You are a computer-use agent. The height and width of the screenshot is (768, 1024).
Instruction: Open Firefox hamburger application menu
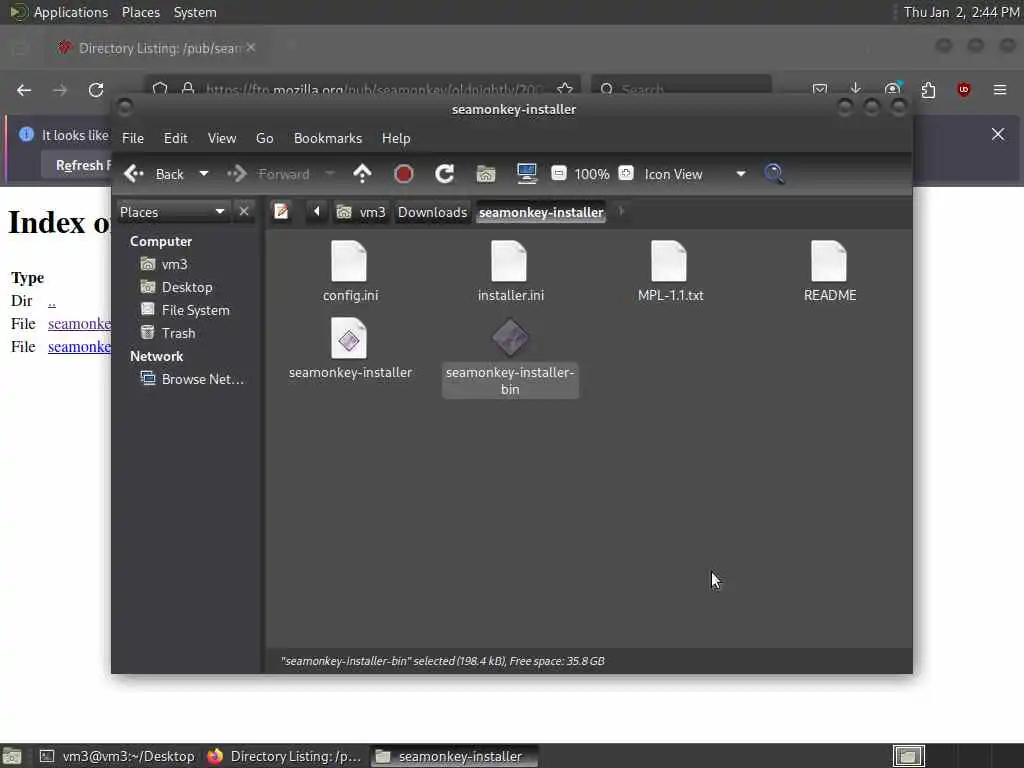(1000, 89)
